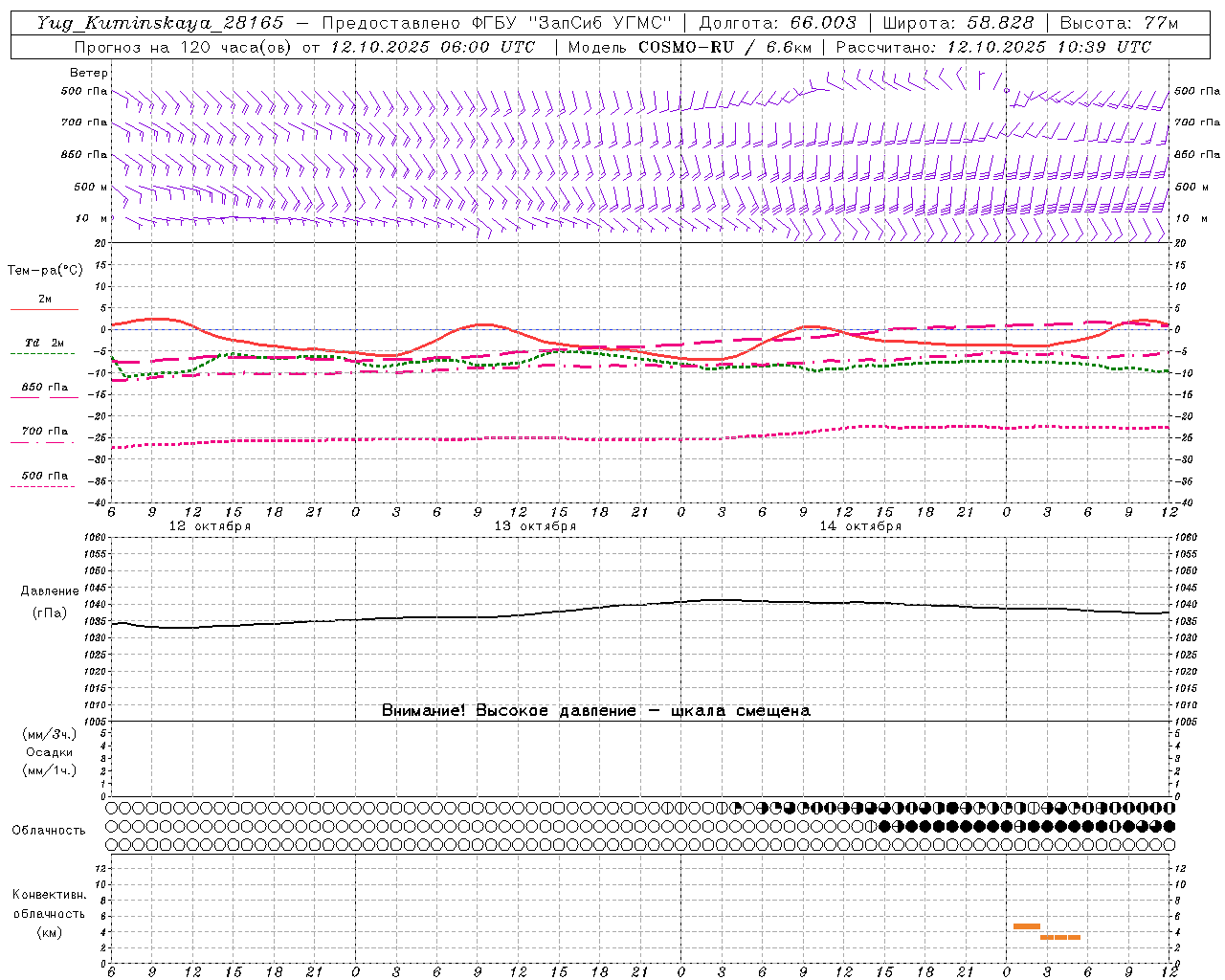The height and width of the screenshot is (980, 1225).
Task: Click the 850 гПа temperature legend entry
Action: click(x=45, y=387)
